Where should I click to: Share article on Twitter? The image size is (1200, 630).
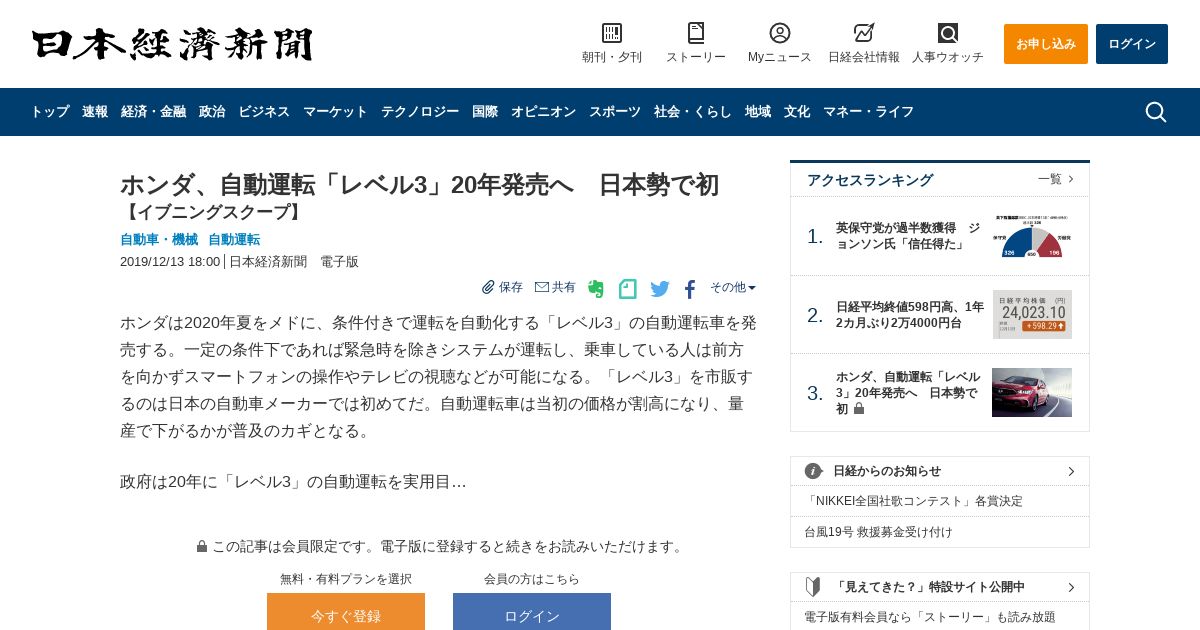[660, 289]
